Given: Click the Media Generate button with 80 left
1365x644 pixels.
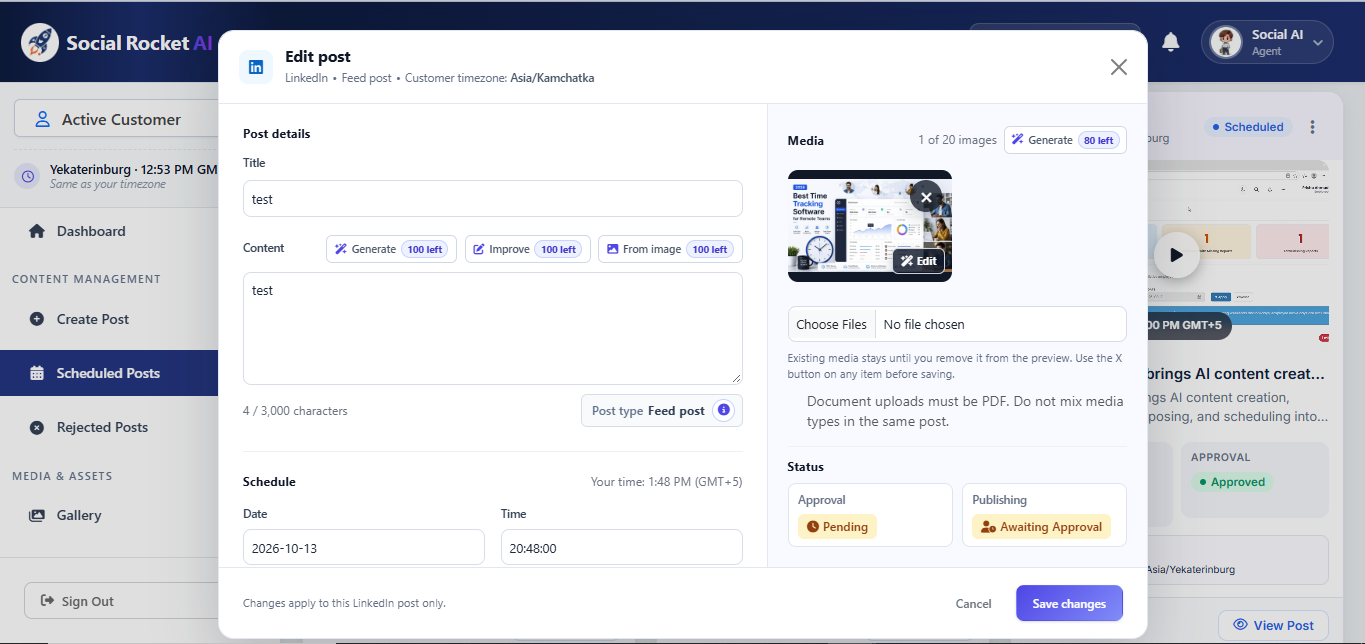Looking at the screenshot, I should [1065, 140].
